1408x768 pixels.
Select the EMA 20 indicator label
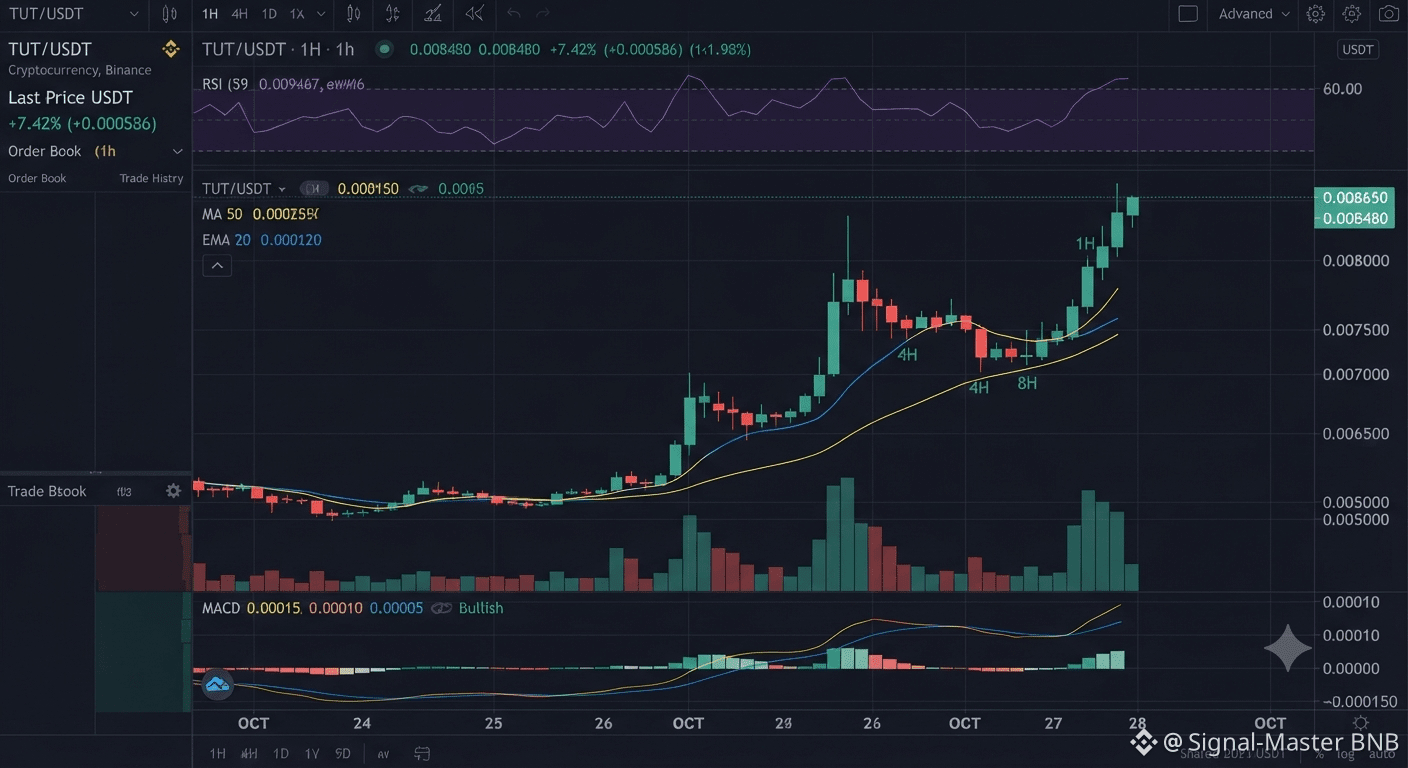point(226,240)
